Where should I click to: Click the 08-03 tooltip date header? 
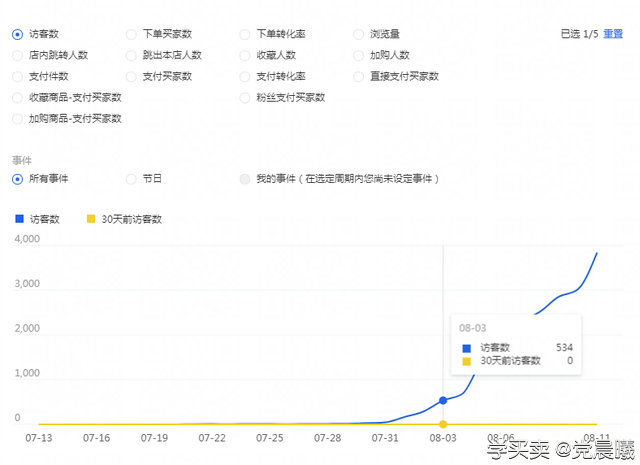(473, 328)
